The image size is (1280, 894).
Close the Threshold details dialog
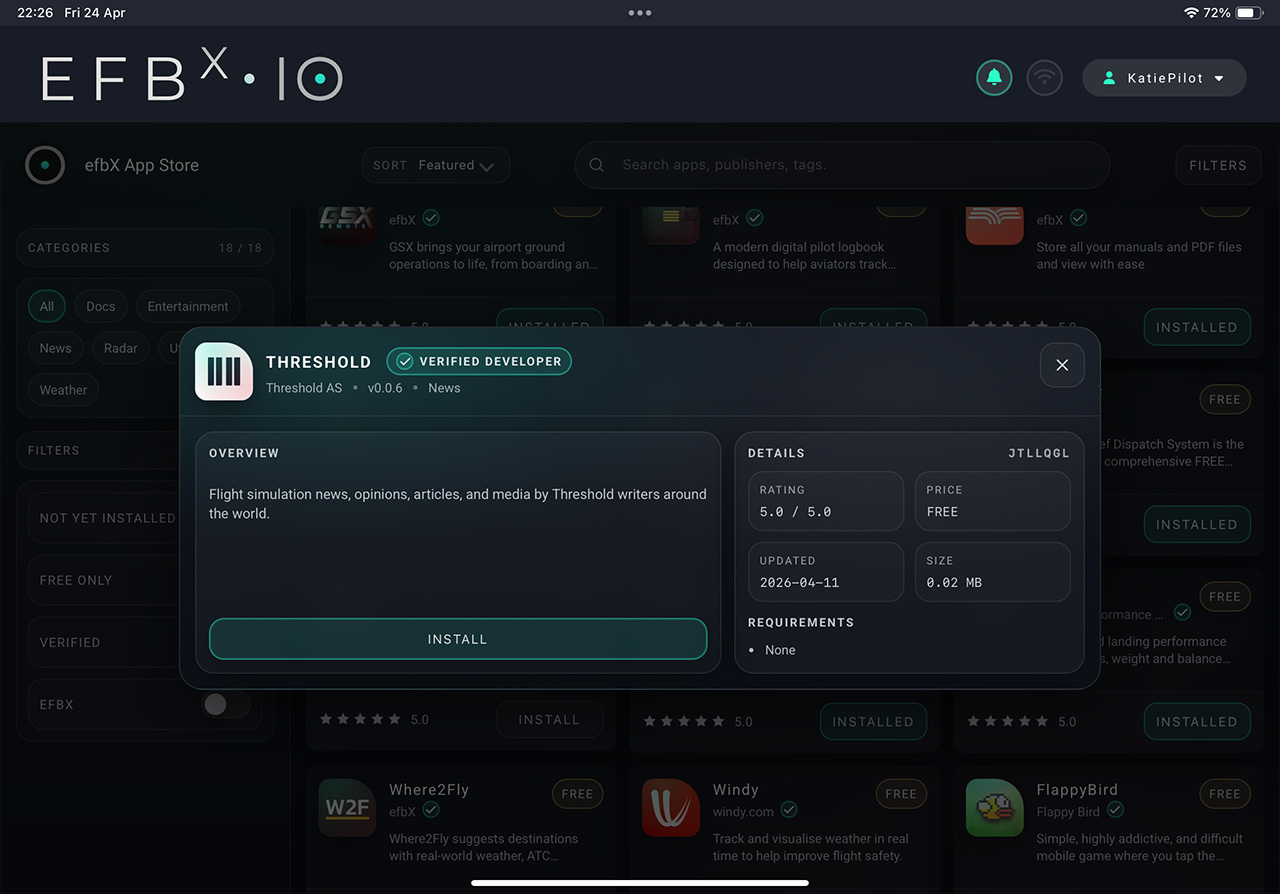[1062, 365]
